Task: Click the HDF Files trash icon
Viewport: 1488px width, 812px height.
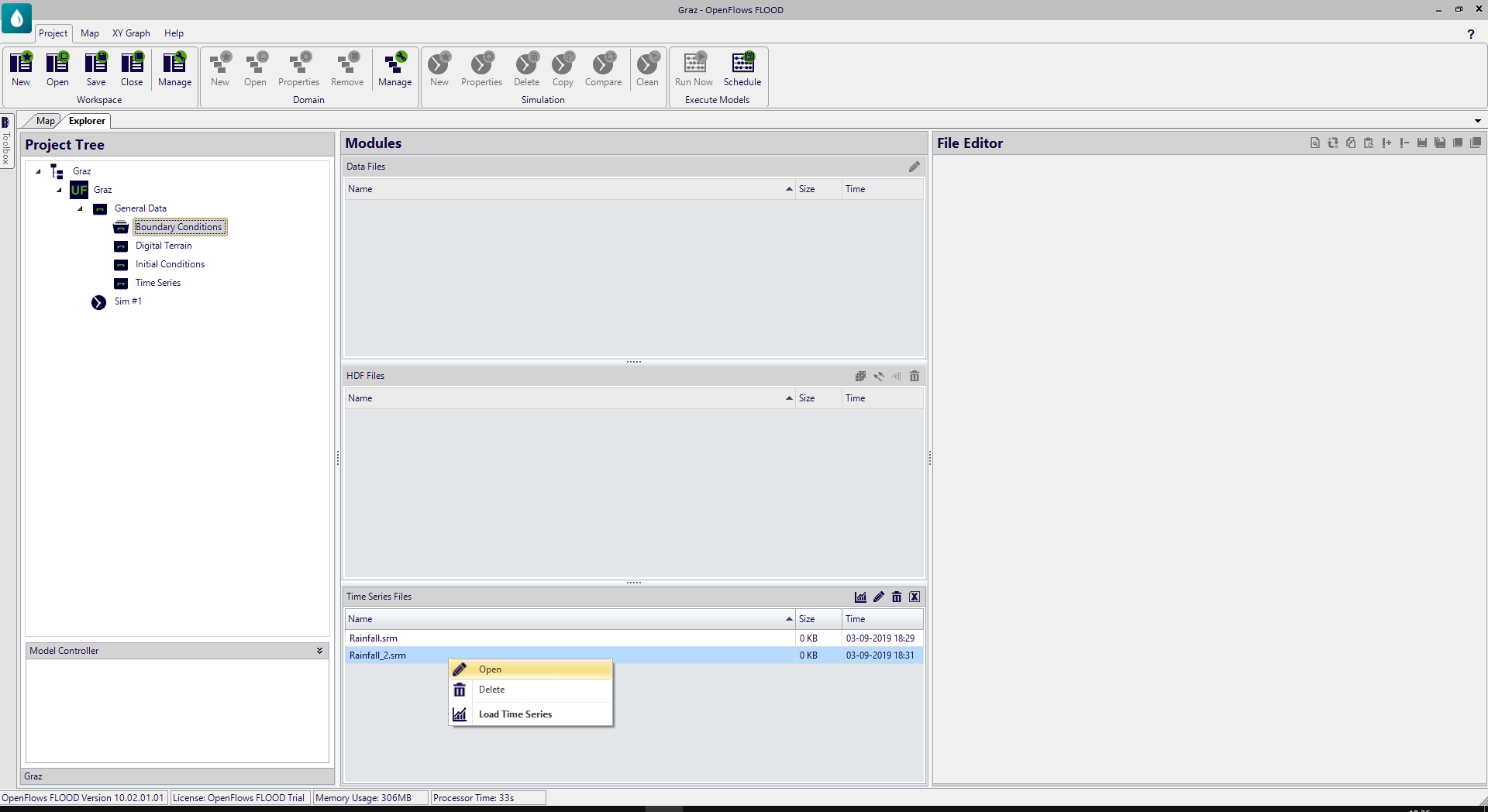Action: 914,376
